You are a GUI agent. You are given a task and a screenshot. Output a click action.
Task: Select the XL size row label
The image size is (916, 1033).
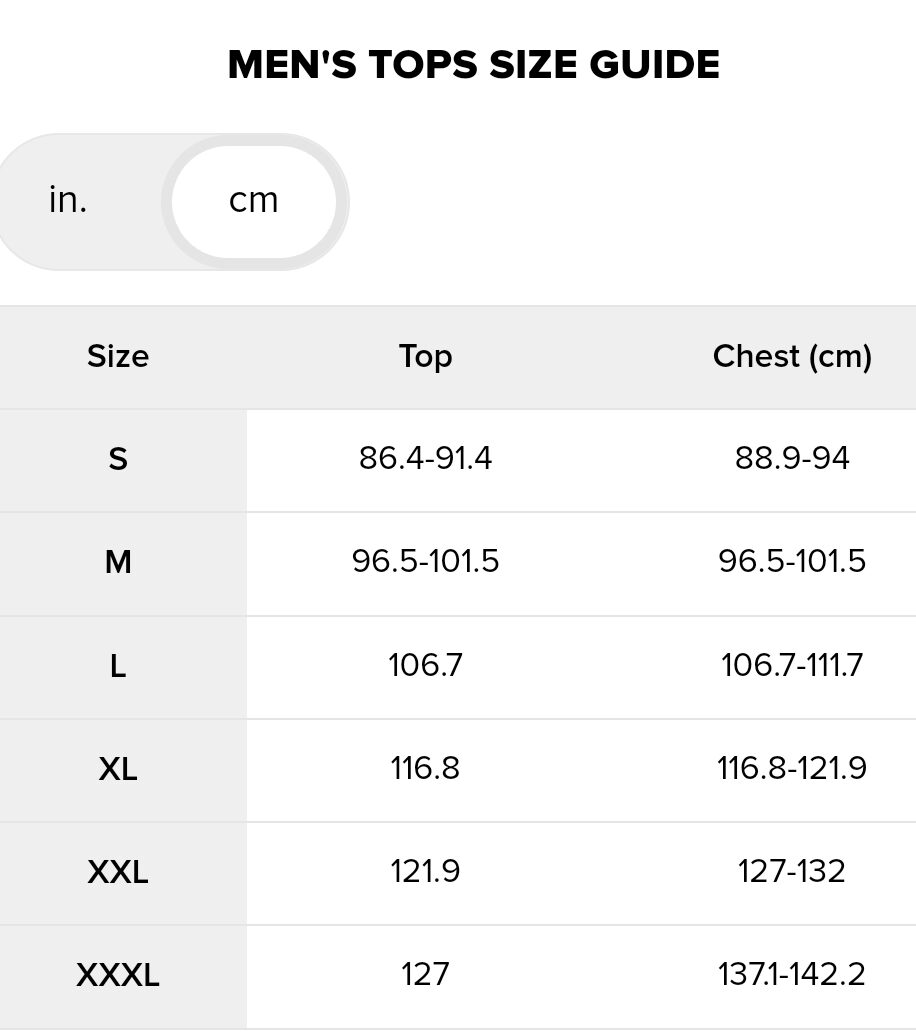click(118, 768)
